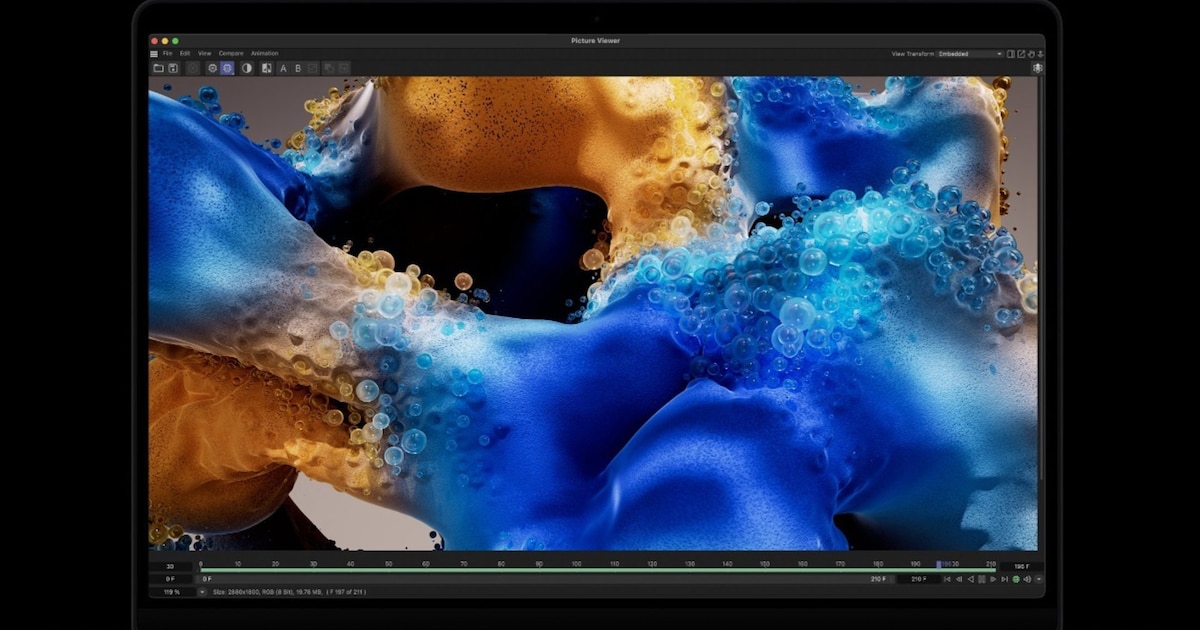
Task: Open the Animation menu
Action: point(265,53)
